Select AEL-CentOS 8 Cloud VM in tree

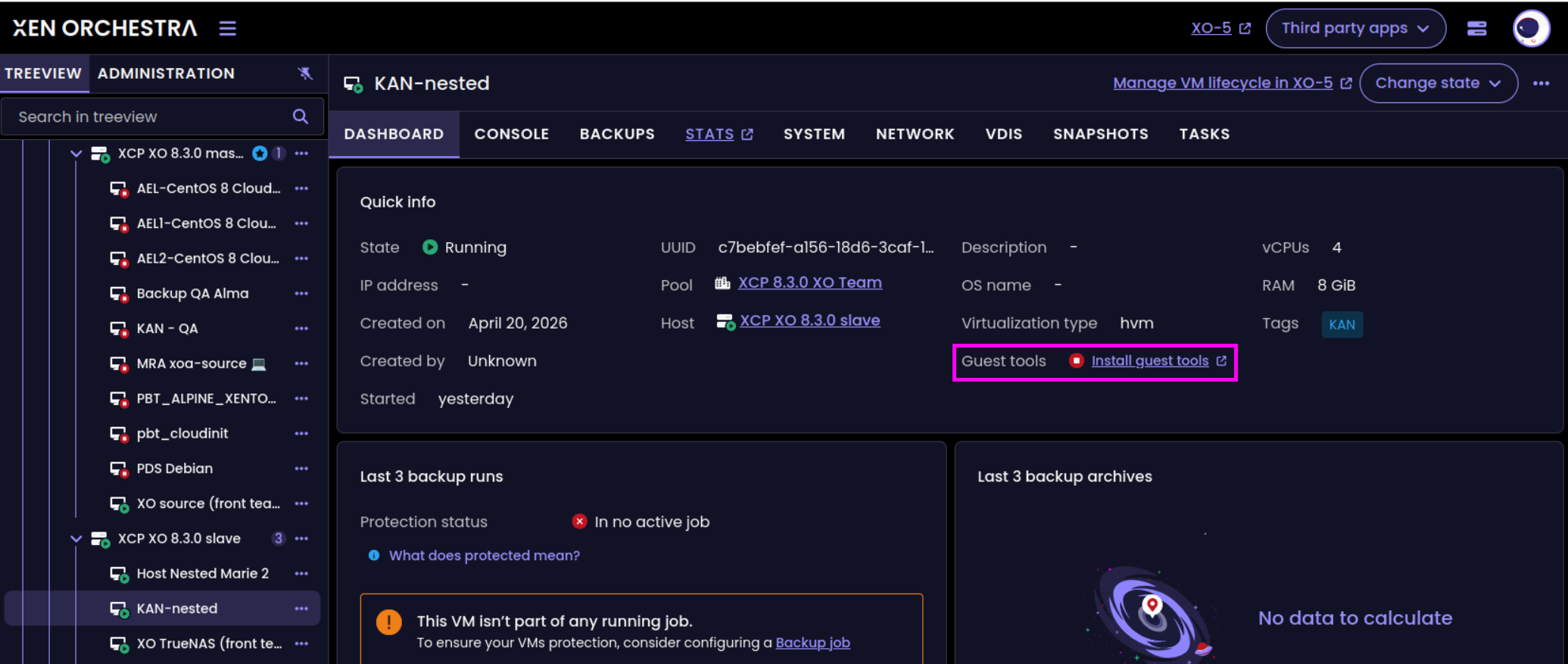pyautogui.click(x=208, y=189)
